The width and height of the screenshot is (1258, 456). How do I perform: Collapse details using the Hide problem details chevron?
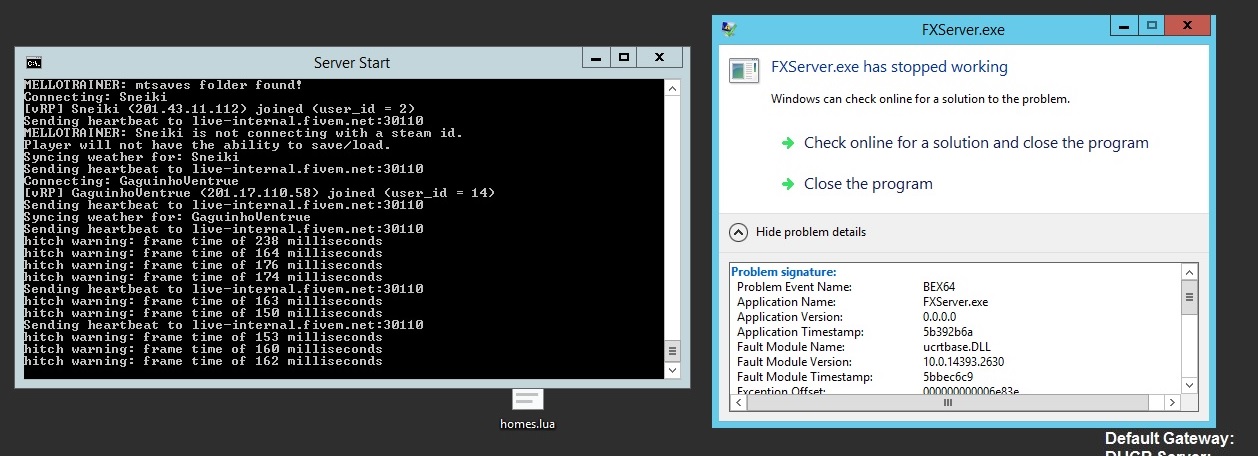coord(738,232)
